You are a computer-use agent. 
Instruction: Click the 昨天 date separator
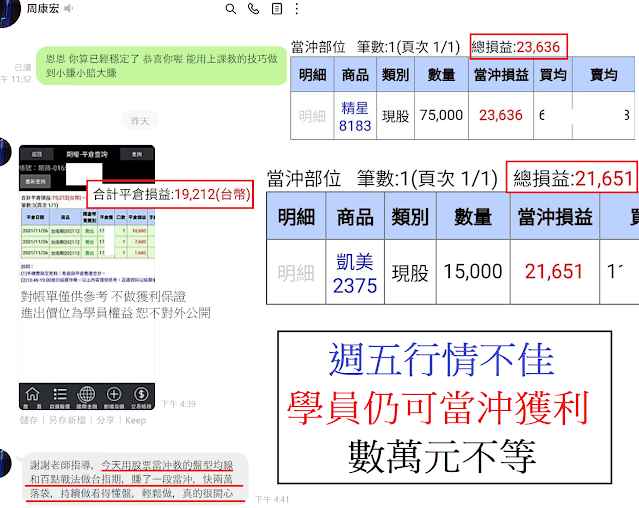(140, 121)
